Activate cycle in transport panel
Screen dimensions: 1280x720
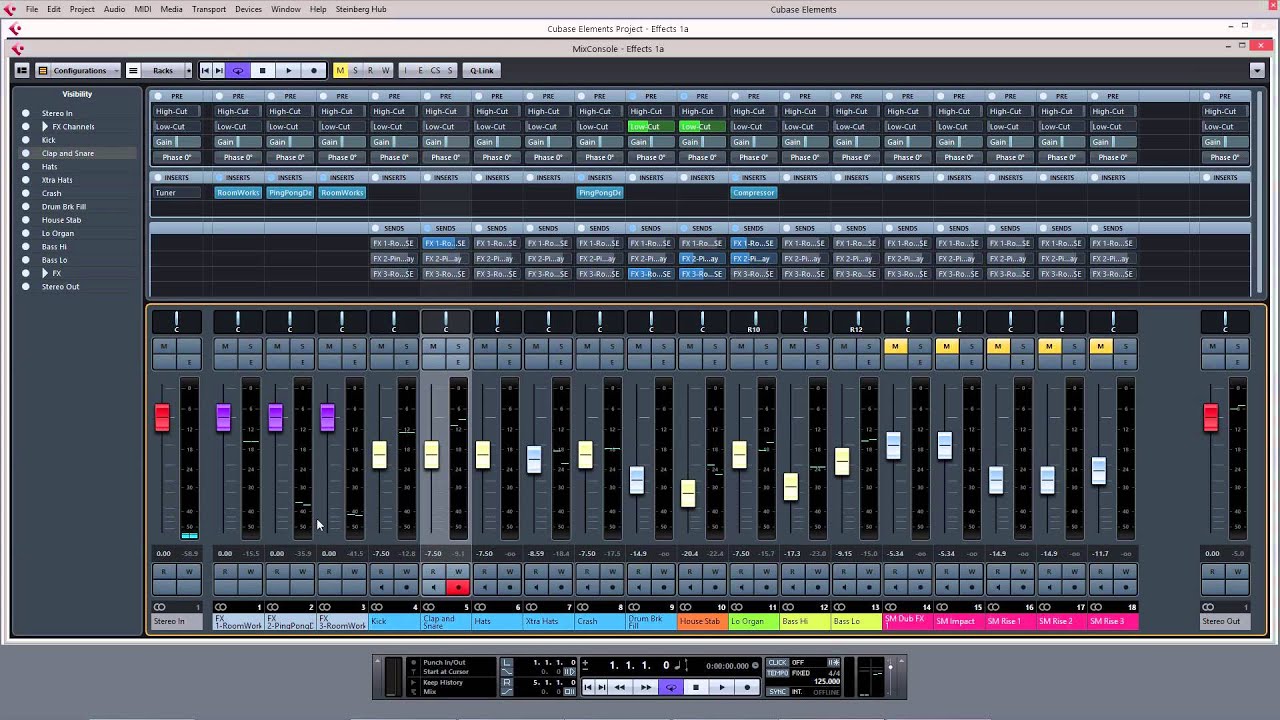coord(670,687)
